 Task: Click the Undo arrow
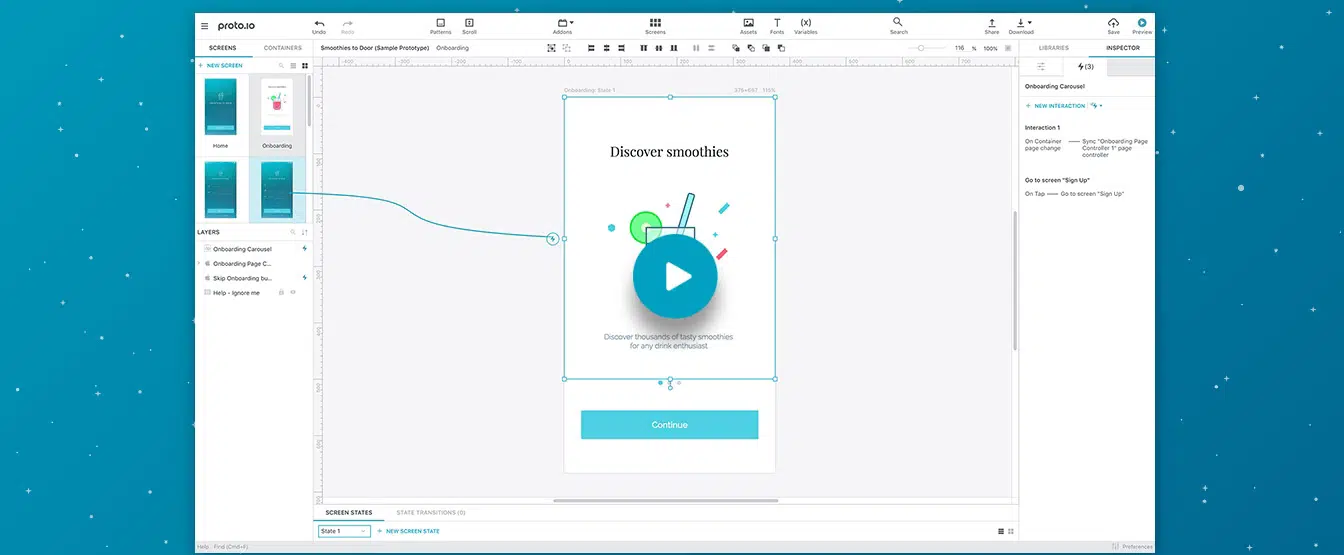(319, 23)
